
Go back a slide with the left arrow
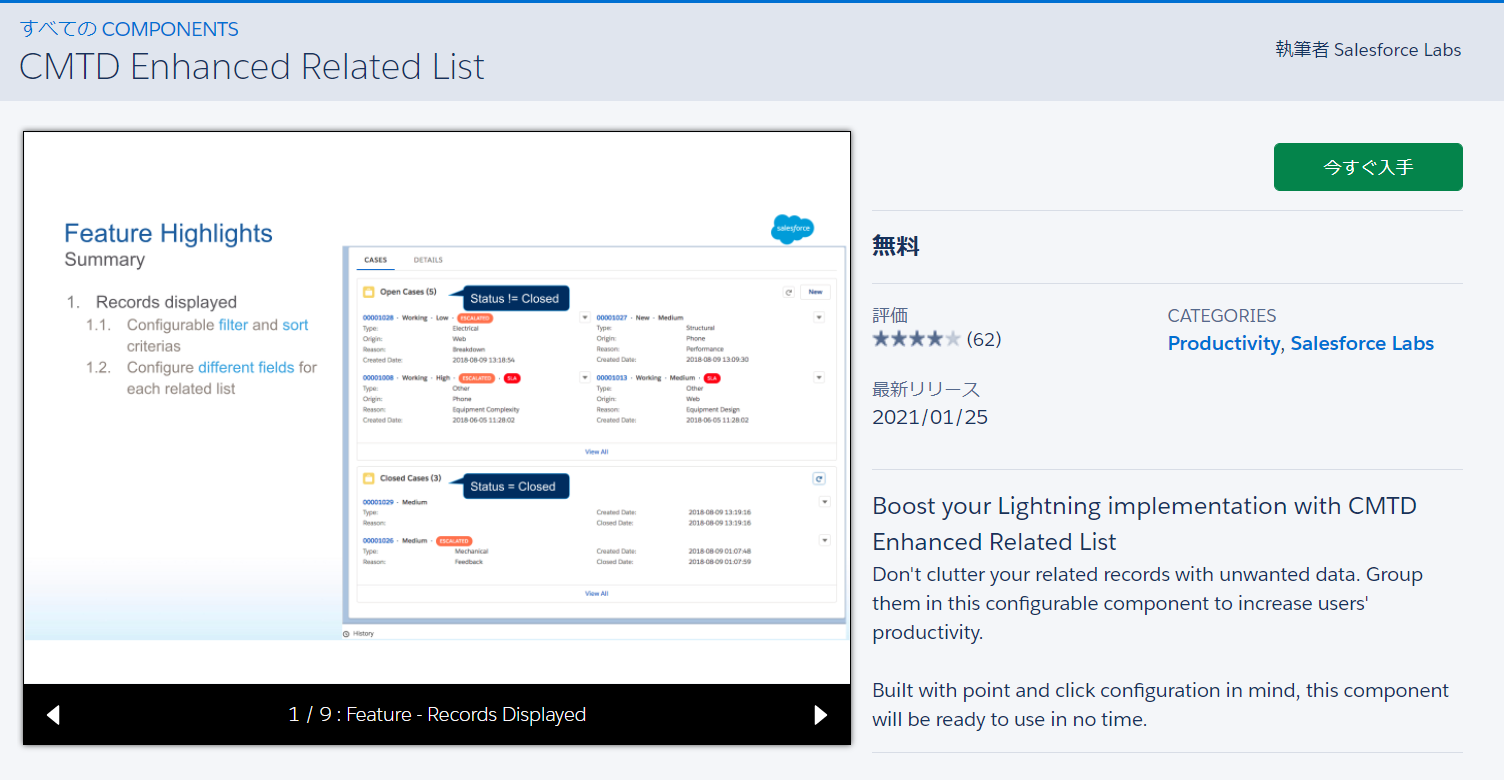click(53, 714)
